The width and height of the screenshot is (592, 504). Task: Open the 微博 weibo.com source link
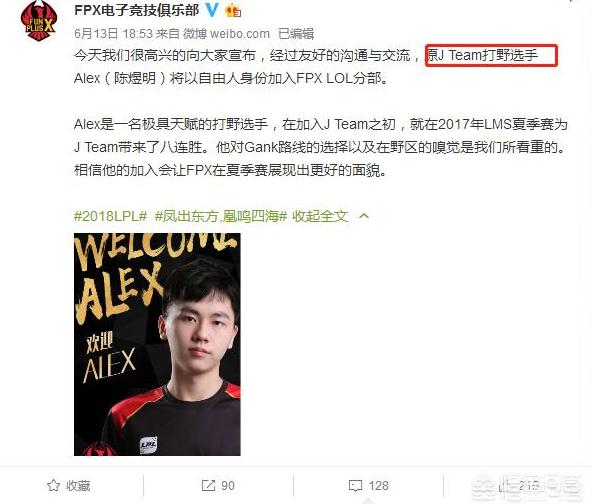(x=227, y=34)
